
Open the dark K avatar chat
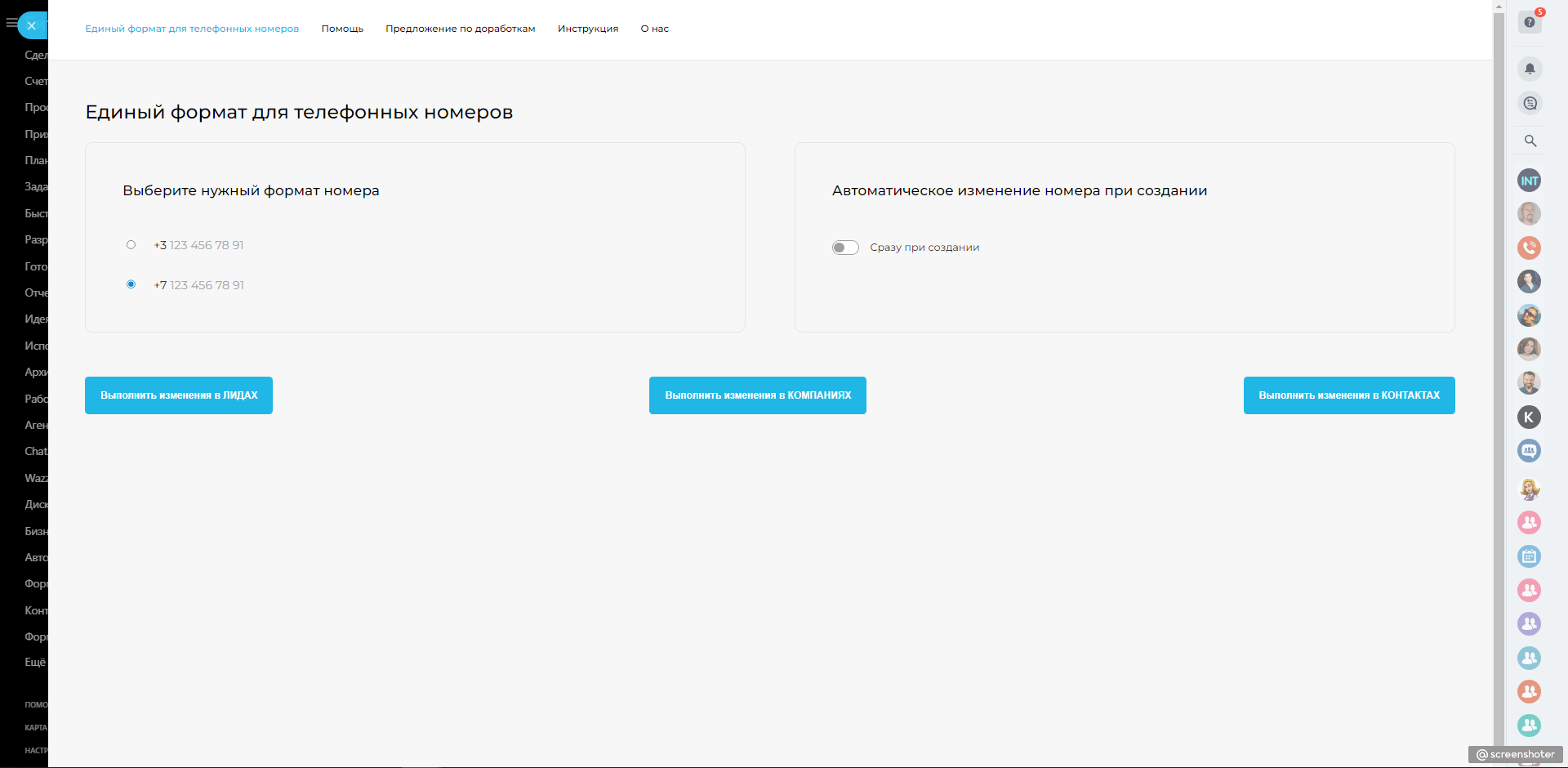coord(1529,417)
